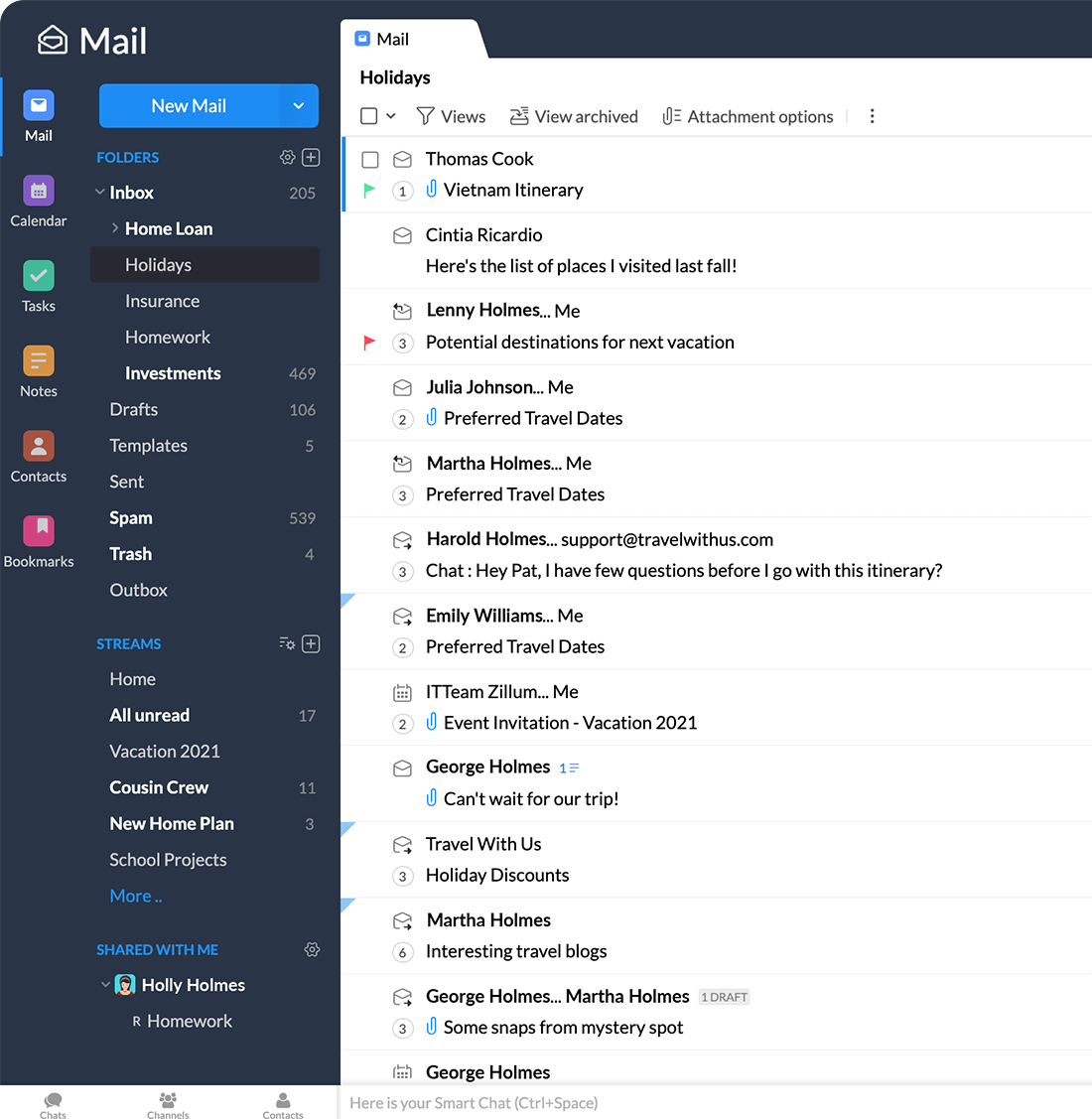Open Channels in the bottom bar

[168, 1104]
